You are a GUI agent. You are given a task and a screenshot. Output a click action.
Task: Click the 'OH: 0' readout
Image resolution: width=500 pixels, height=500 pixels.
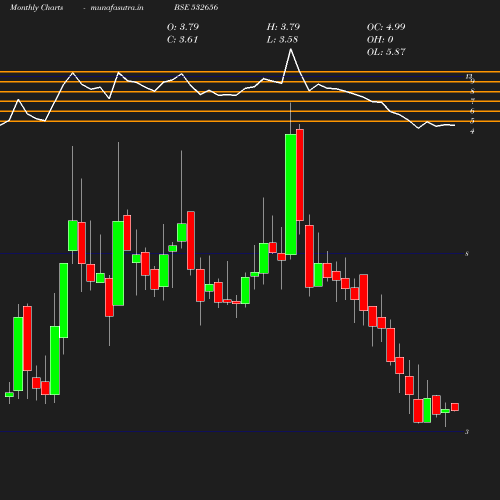click(x=380, y=39)
